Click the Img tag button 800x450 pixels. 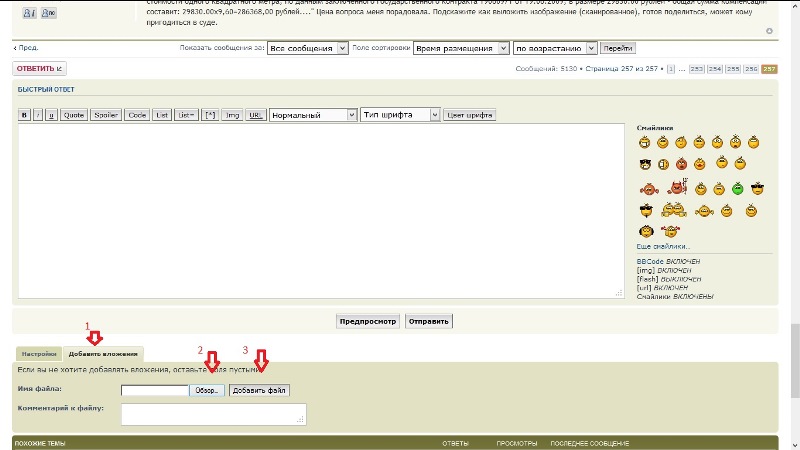point(232,115)
